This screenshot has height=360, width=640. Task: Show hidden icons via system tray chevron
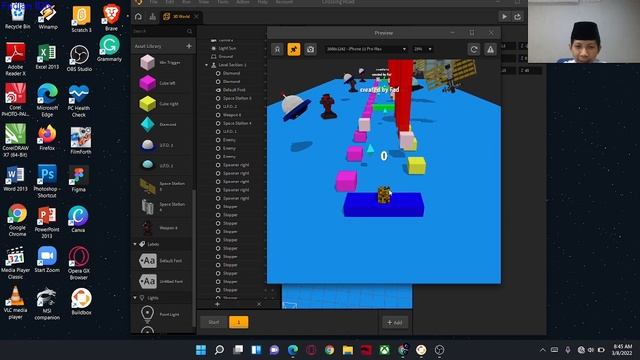pos(542,350)
